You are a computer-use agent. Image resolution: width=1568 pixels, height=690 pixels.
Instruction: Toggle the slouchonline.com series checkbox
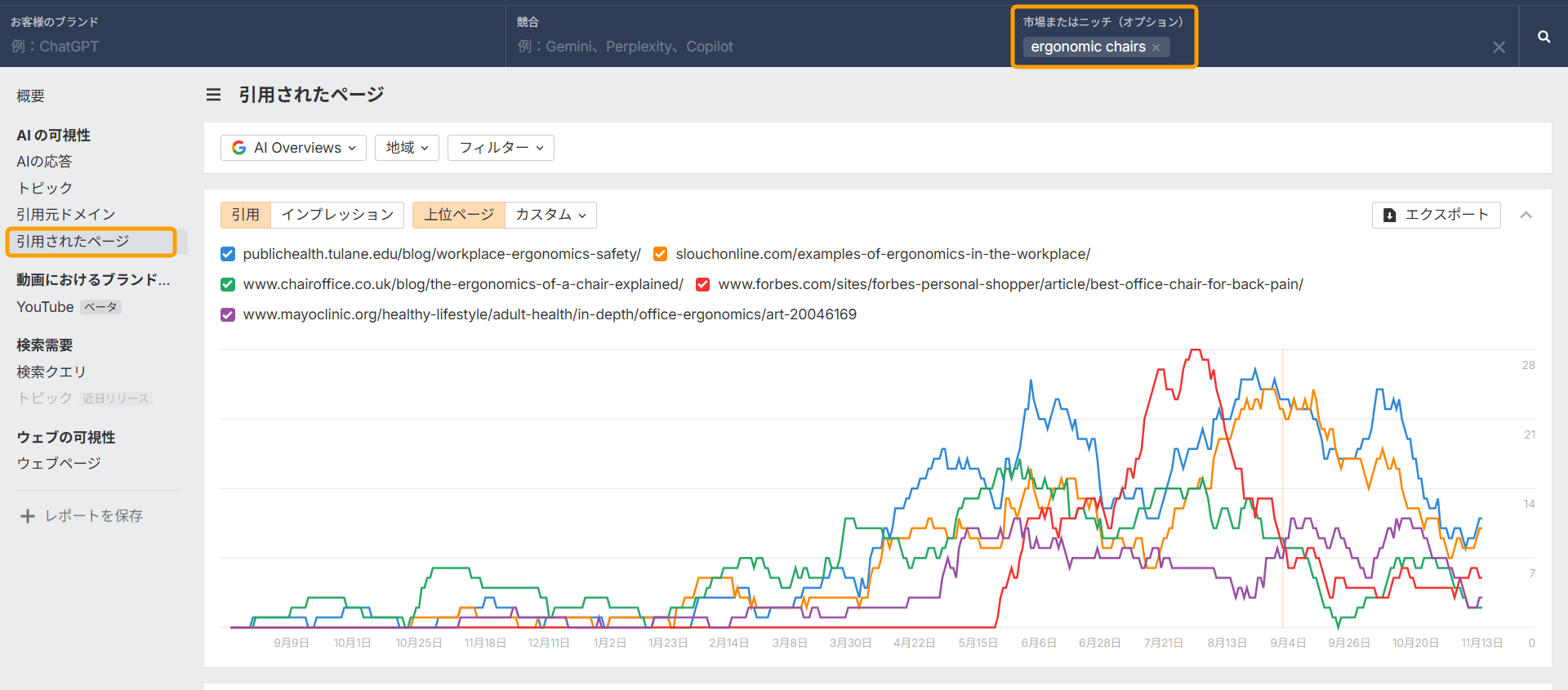(661, 254)
